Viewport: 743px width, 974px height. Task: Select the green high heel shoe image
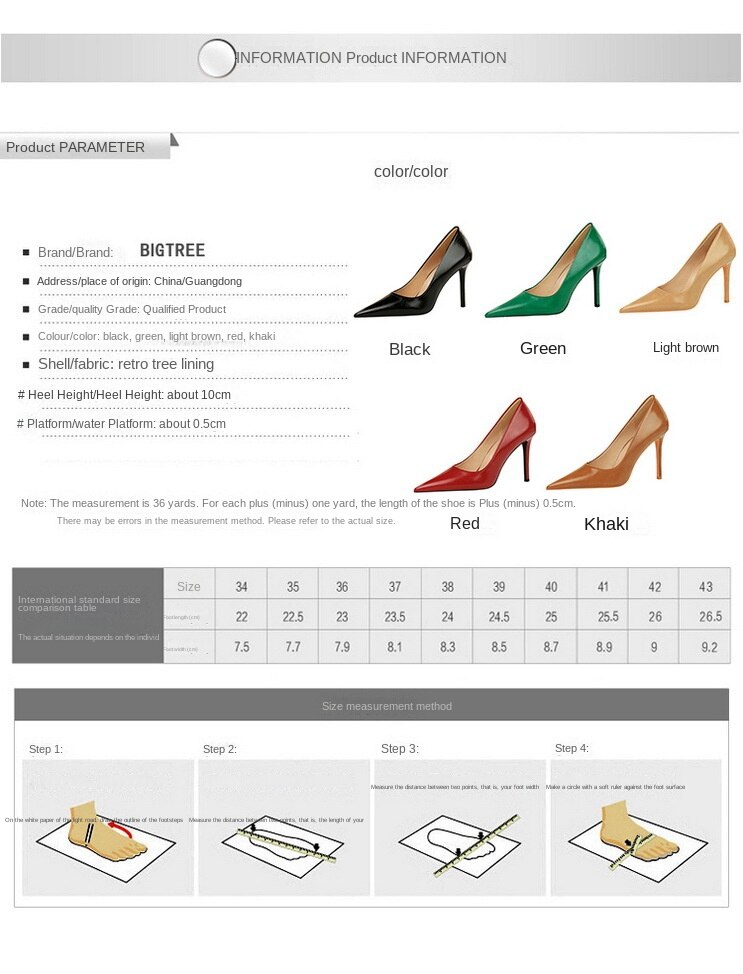tap(544, 271)
